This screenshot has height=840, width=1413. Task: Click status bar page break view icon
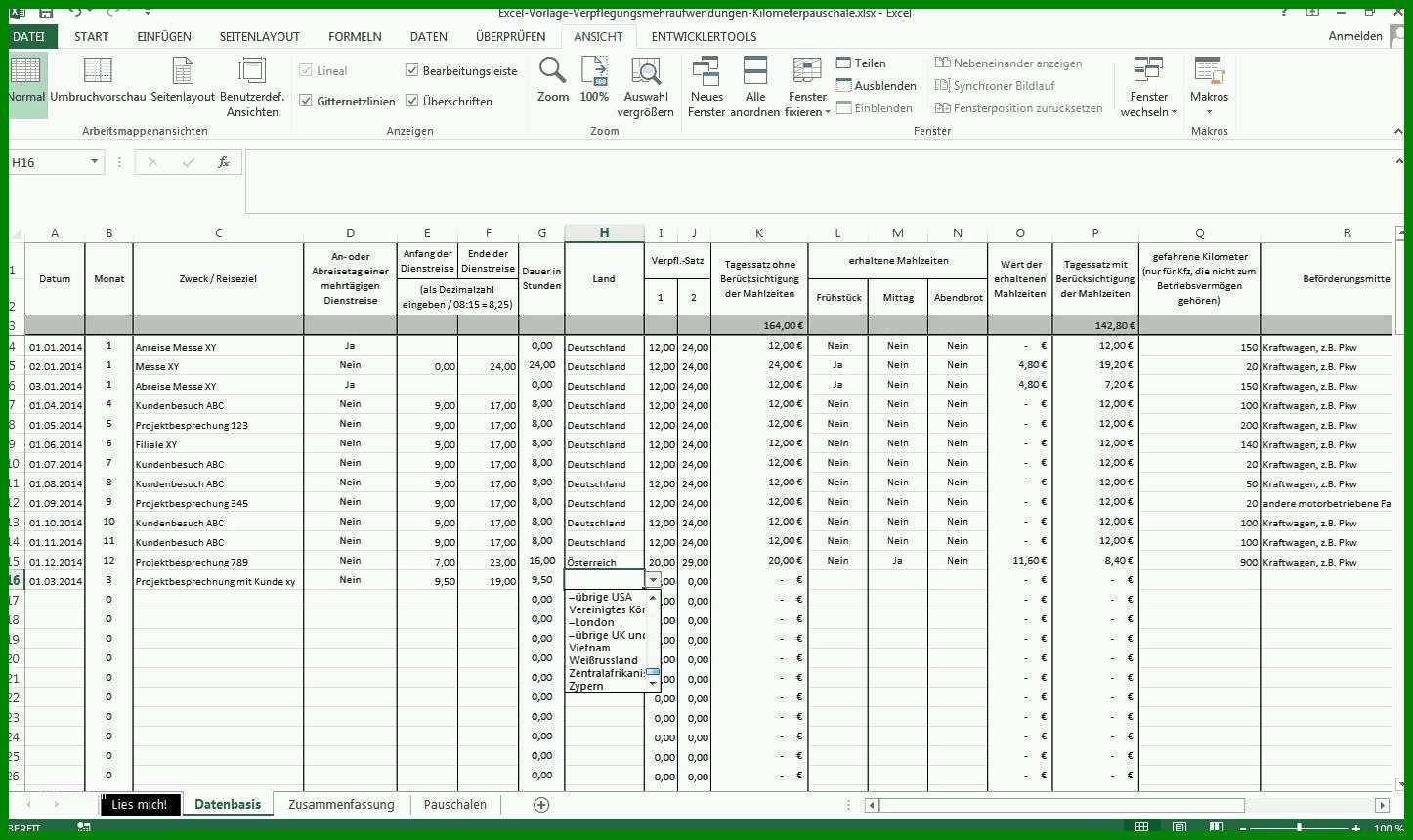[1219, 829]
